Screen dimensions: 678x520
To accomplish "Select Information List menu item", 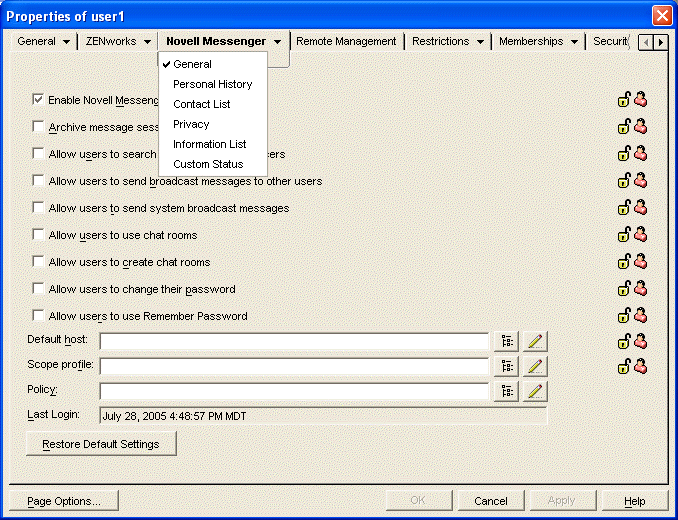I will pos(213,144).
